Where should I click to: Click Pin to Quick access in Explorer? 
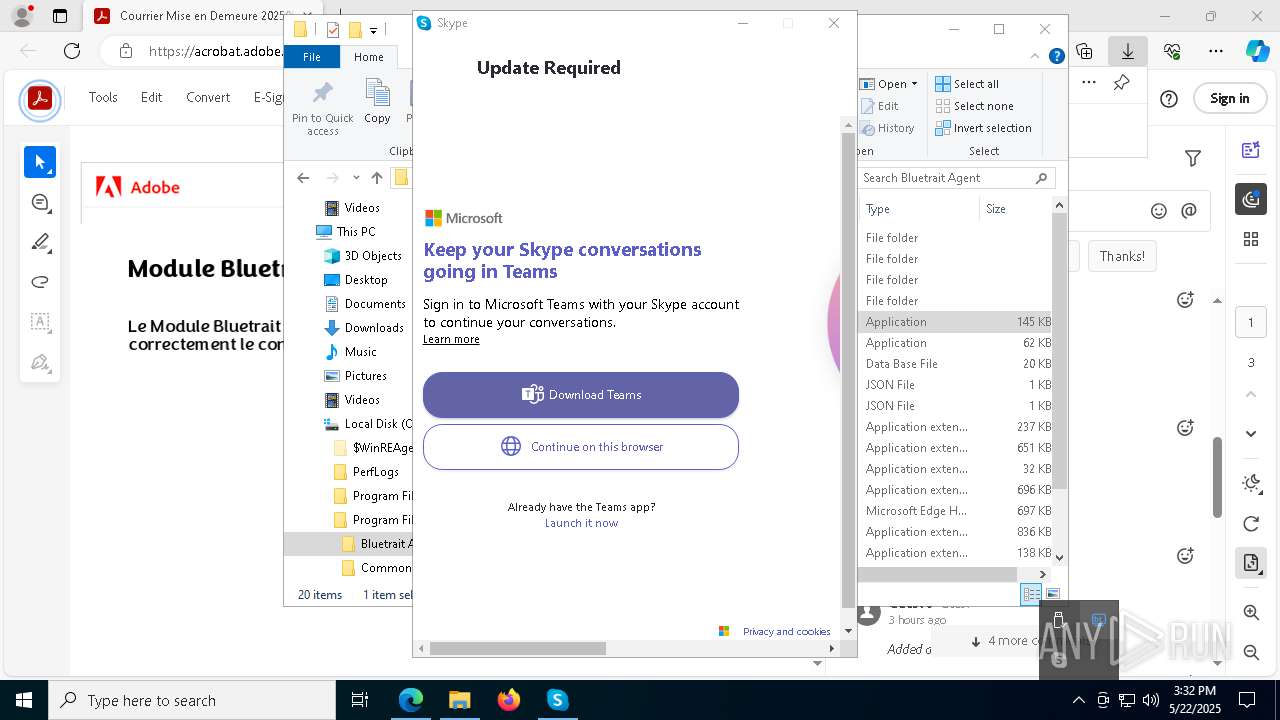pyautogui.click(x=322, y=108)
